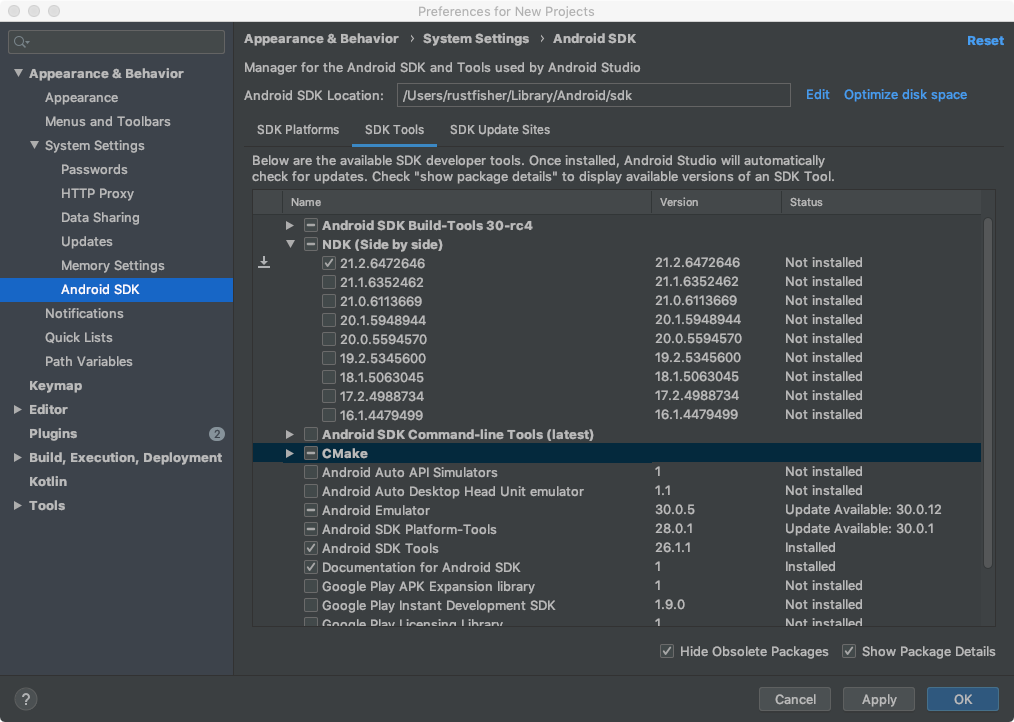This screenshot has height=722, width=1014.
Task: Click the Android SDK Location path field
Action: pyautogui.click(x=592, y=95)
